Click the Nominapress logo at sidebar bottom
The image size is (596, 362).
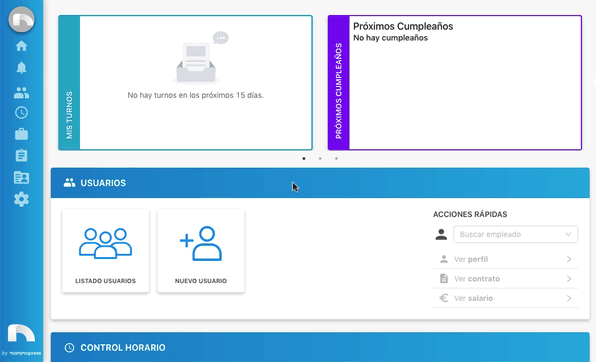click(x=21, y=339)
